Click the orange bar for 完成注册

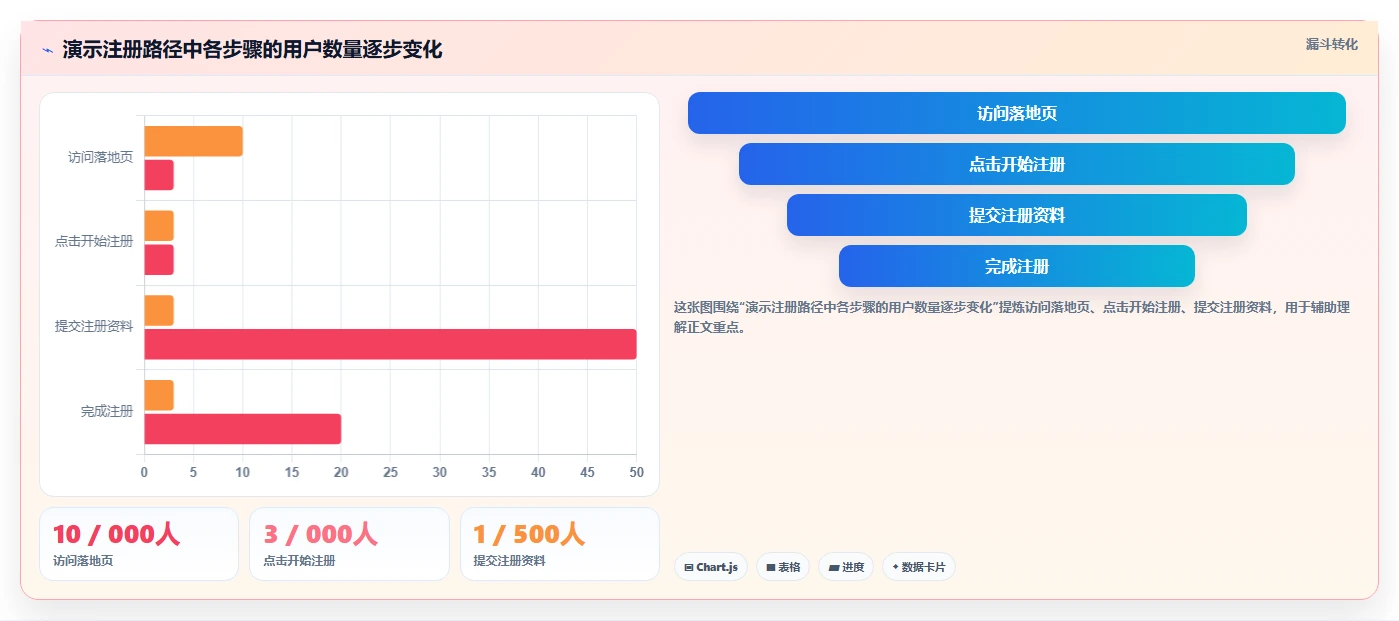point(159,395)
